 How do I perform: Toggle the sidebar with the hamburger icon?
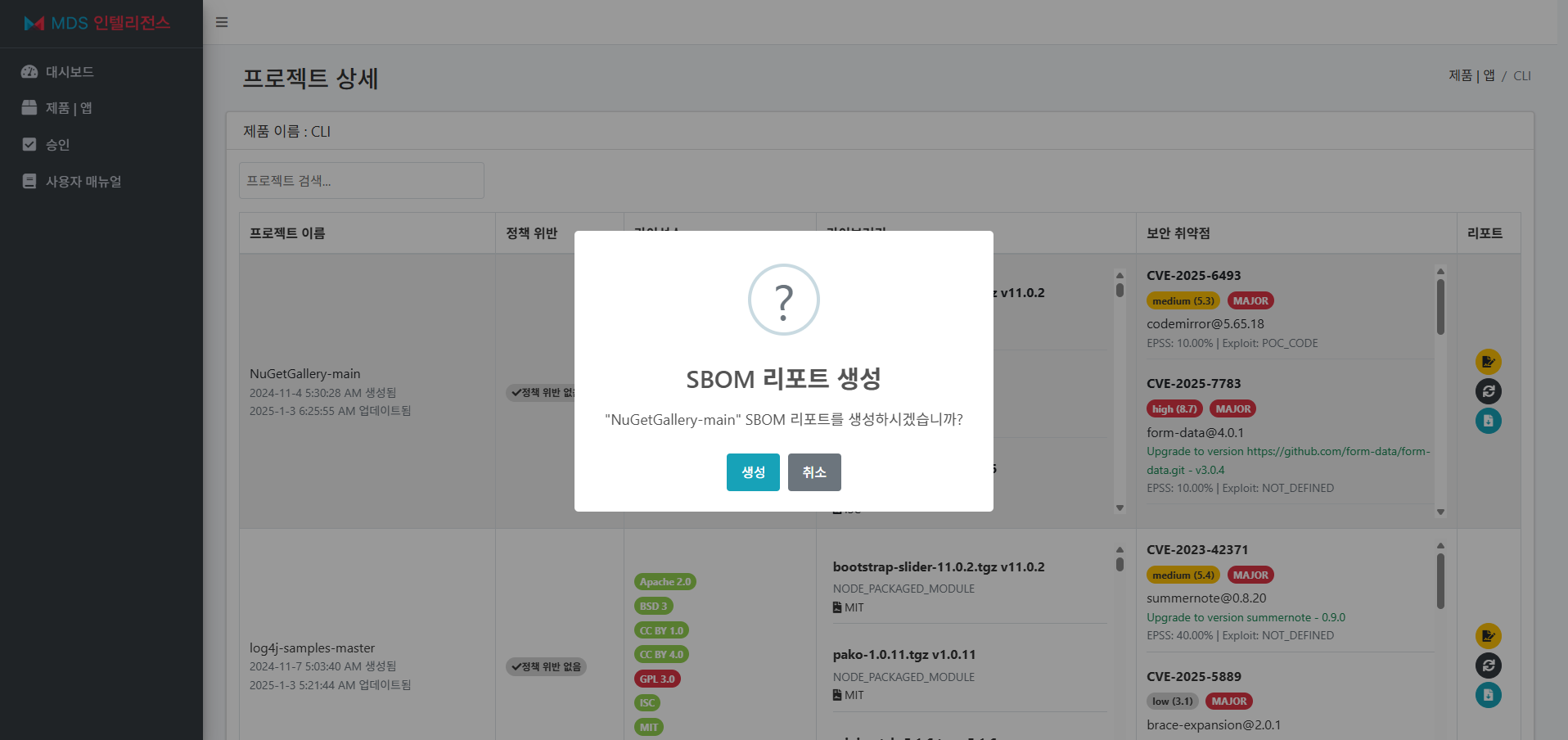coord(221,22)
